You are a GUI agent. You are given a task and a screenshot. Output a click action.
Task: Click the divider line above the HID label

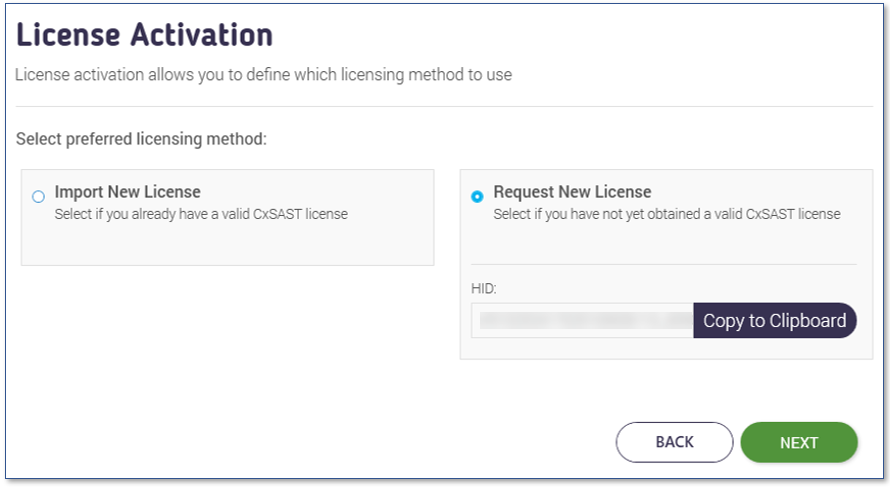pyautogui.click(x=664, y=265)
